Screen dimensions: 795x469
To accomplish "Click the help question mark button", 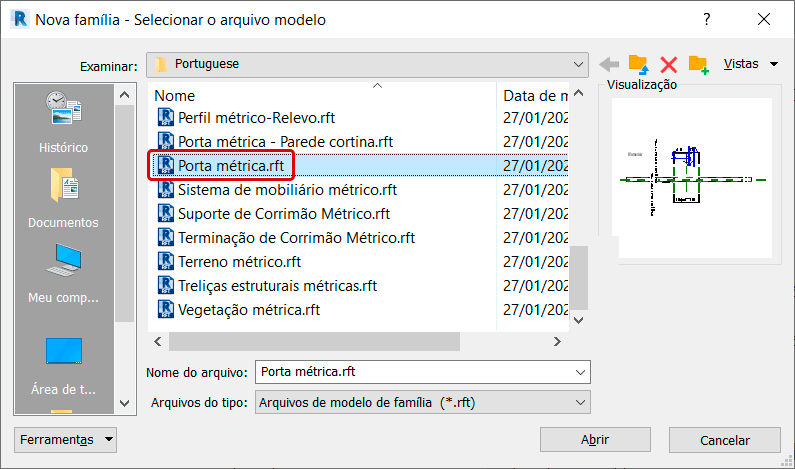I will [x=707, y=19].
